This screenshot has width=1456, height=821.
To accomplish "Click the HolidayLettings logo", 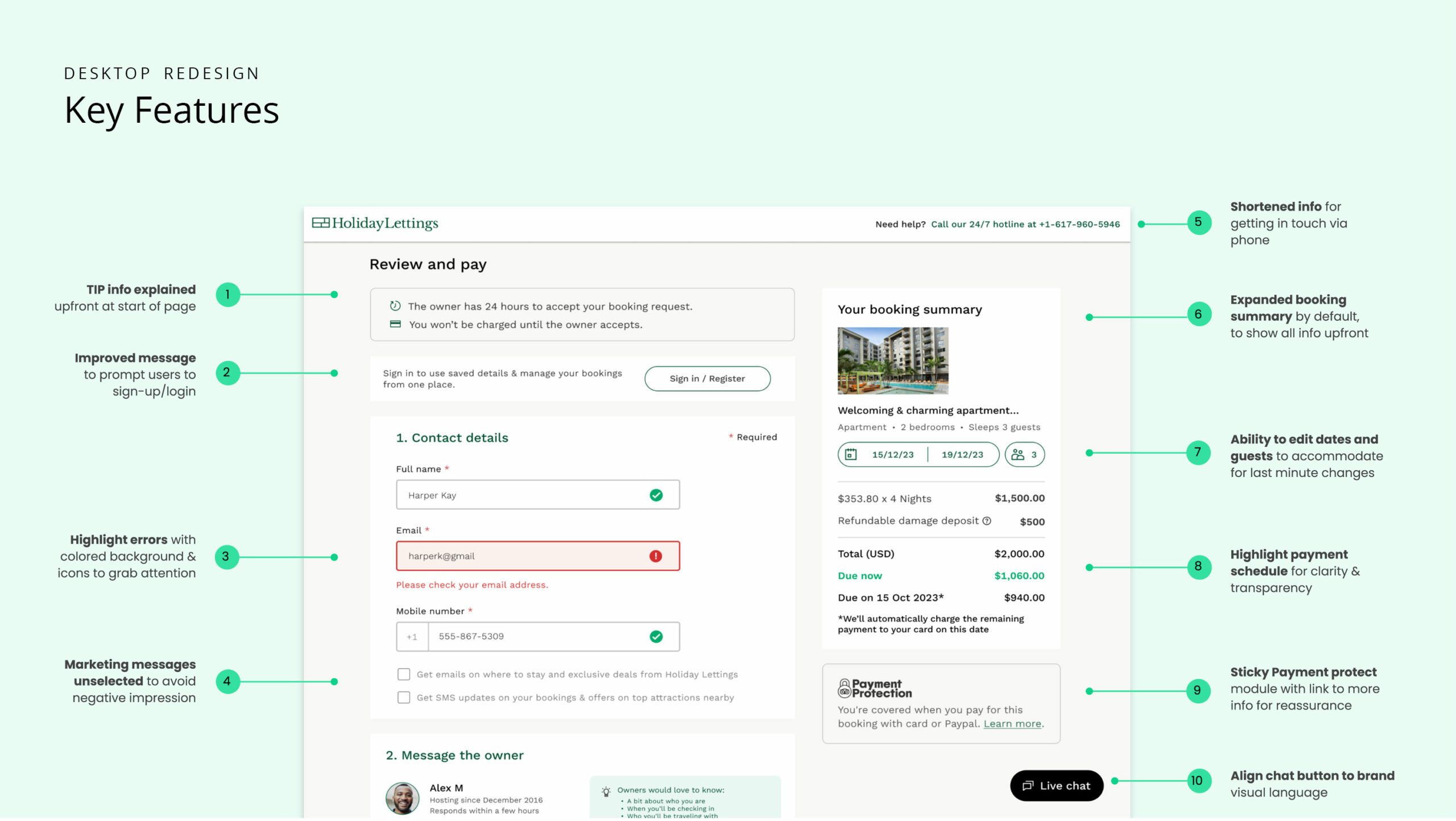I will point(375,223).
